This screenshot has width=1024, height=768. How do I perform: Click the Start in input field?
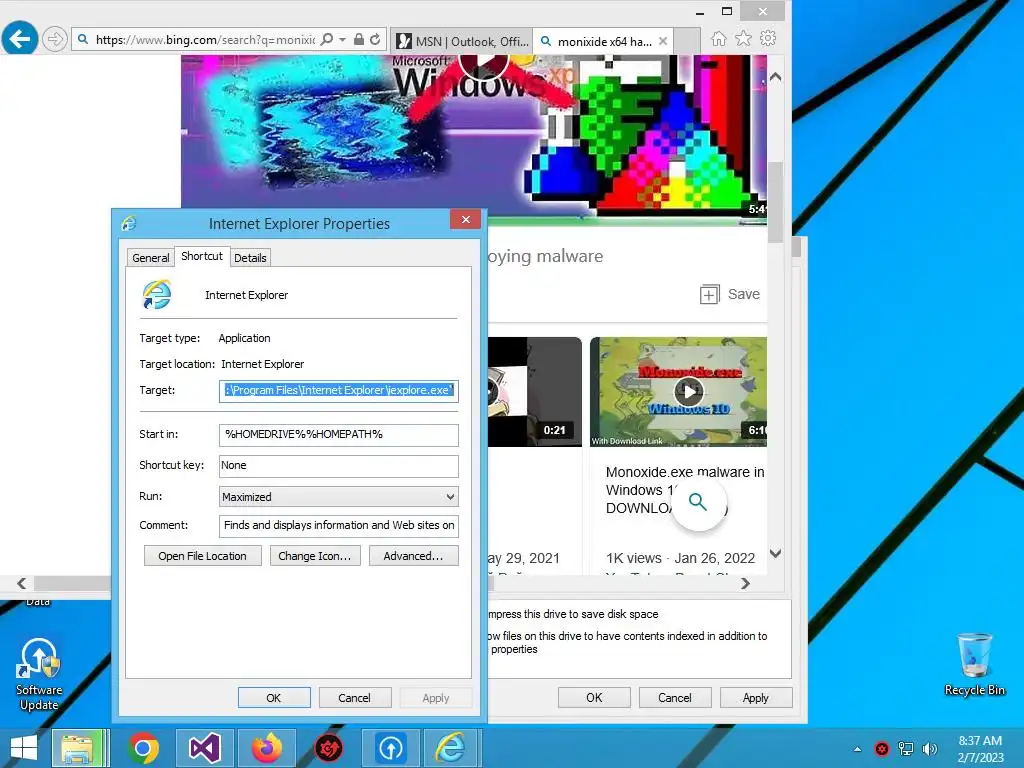coord(338,434)
